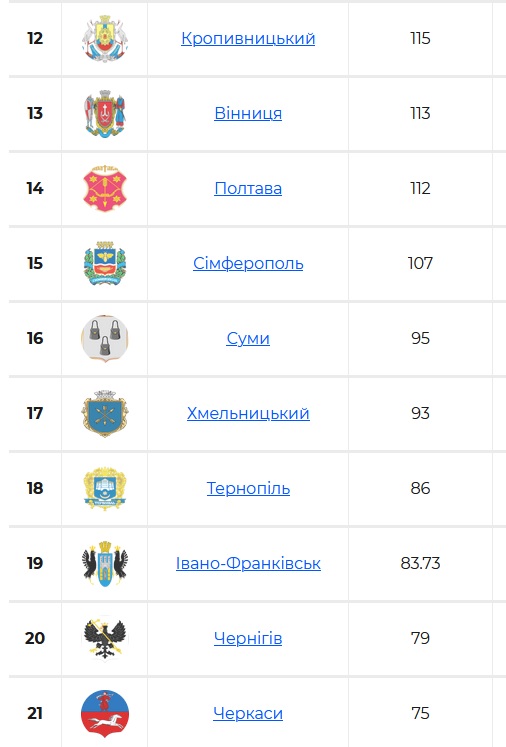The image size is (506, 747).
Task: Click the Кропивницький coat of arms icon
Action: coord(105,39)
